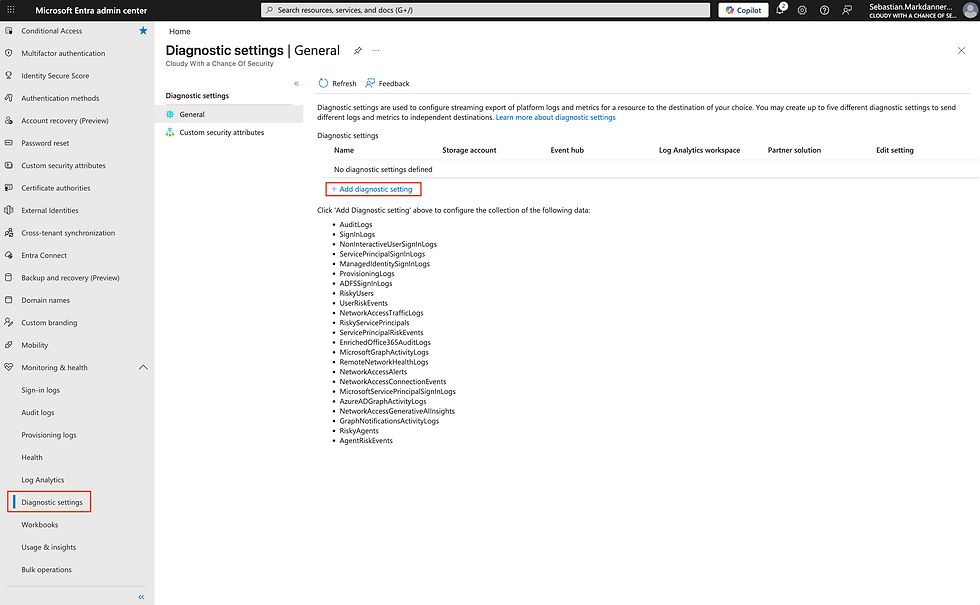The width and height of the screenshot is (980, 605).
Task: Open Password reset
Action: tap(45, 143)
